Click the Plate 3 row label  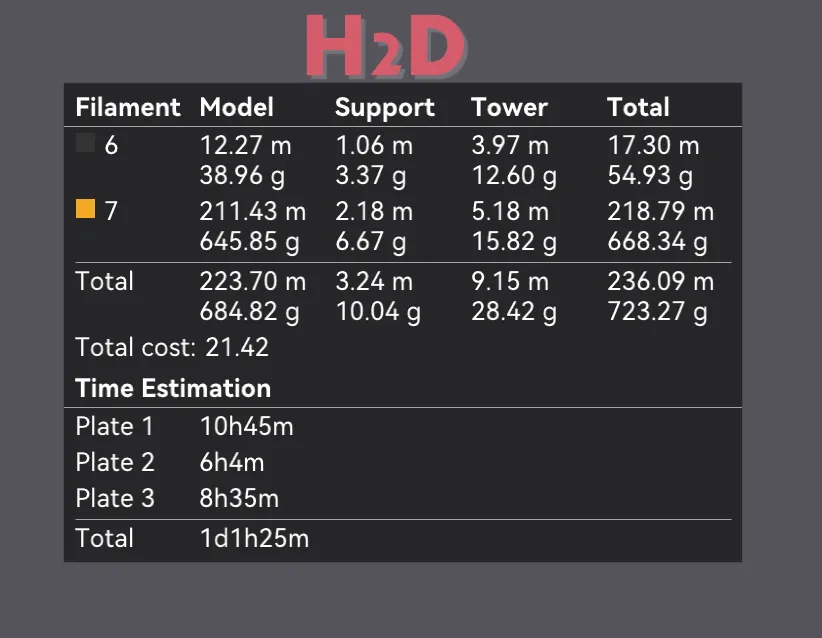[115, 498]
